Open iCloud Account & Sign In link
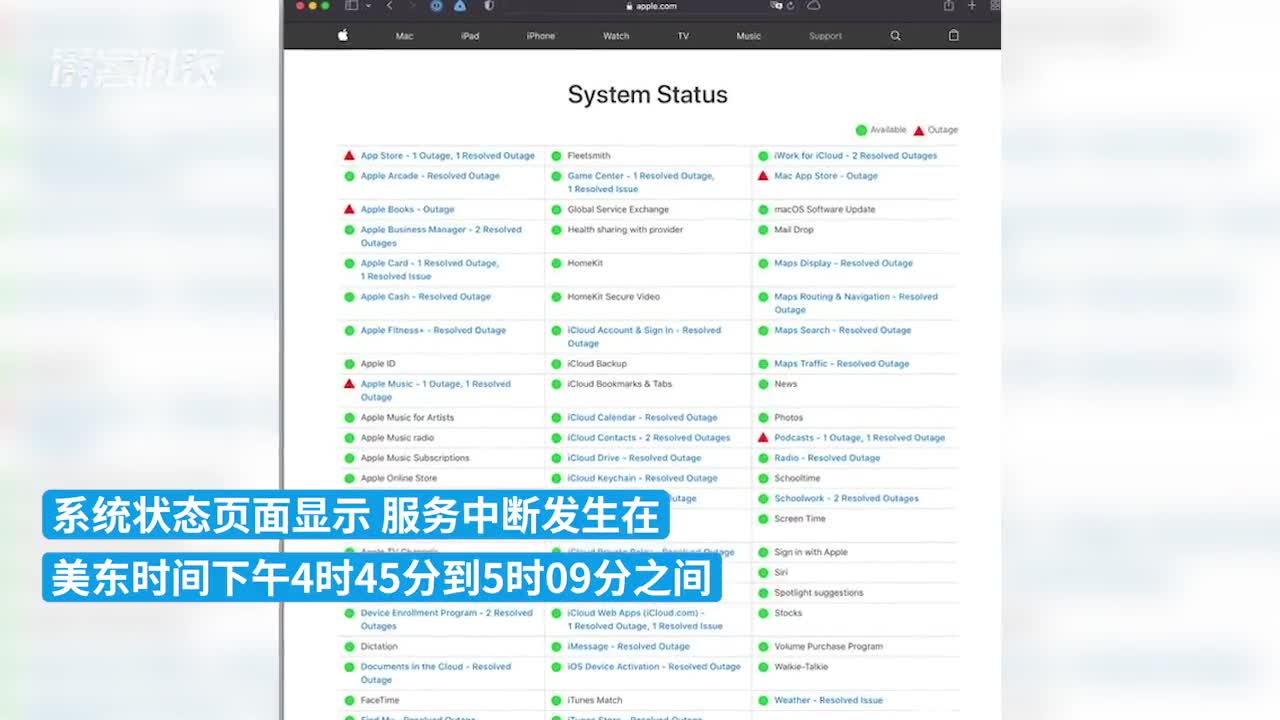Viewport: 1280px width, 720px height. [644, 337]
